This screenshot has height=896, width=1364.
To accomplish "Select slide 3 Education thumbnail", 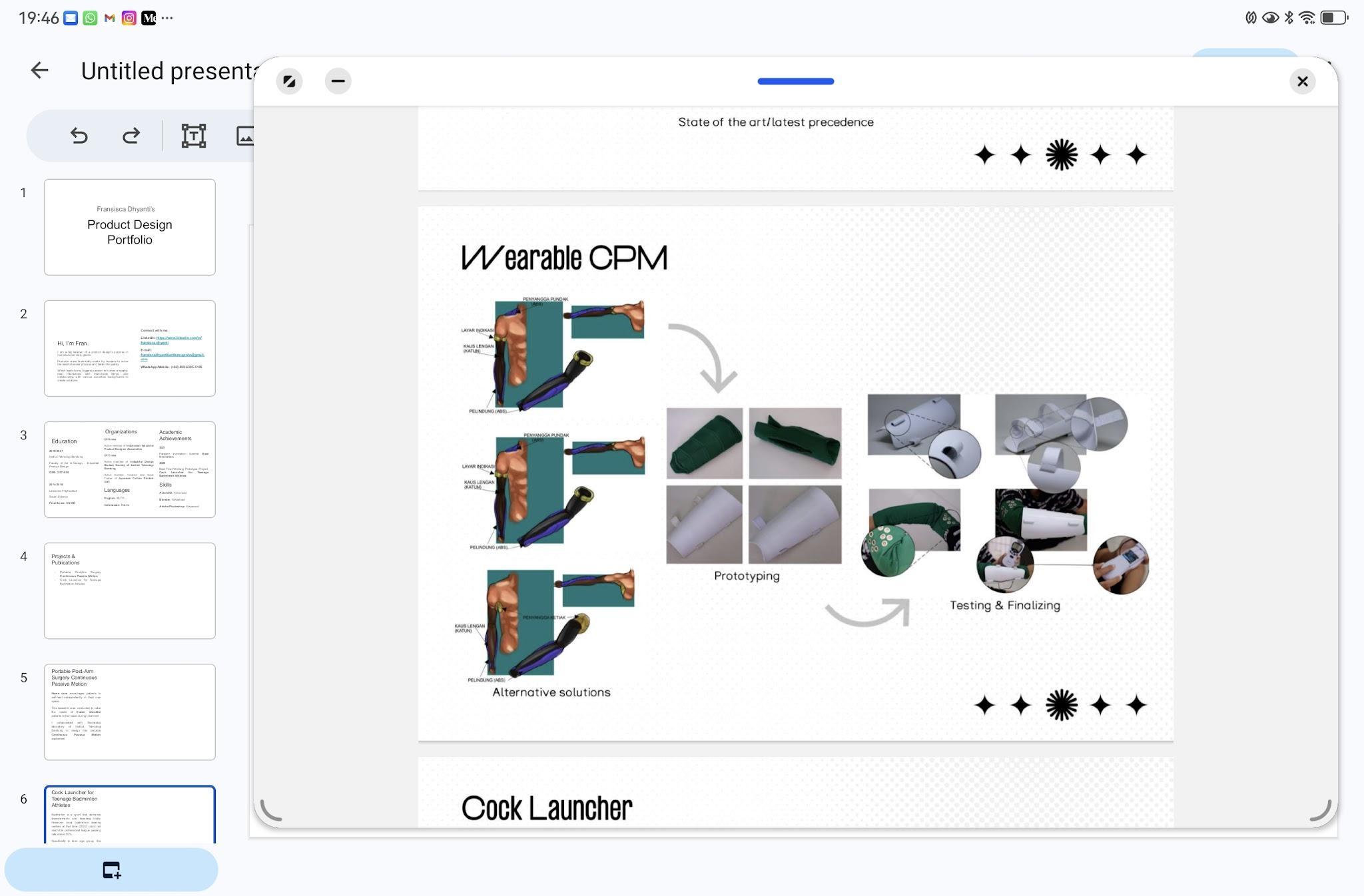I will (x=130, y=469).
